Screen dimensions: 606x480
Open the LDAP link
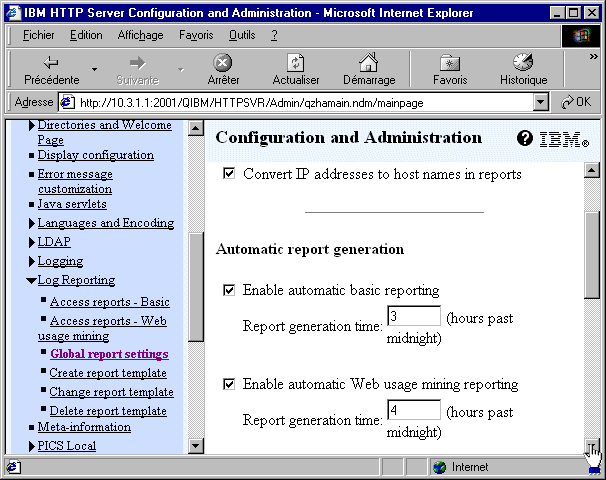(54, 242)
